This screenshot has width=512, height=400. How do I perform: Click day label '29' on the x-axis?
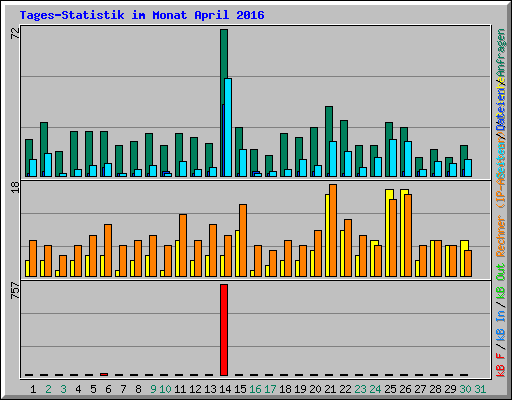tap(450, 389)
